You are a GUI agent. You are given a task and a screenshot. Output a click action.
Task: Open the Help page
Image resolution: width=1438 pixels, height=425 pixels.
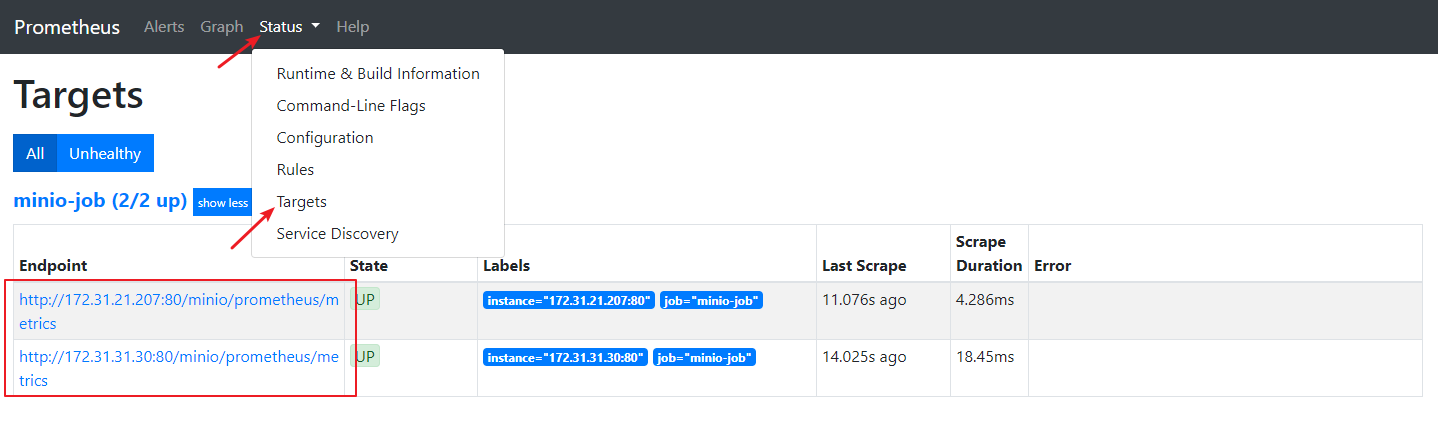coord(353,27)
